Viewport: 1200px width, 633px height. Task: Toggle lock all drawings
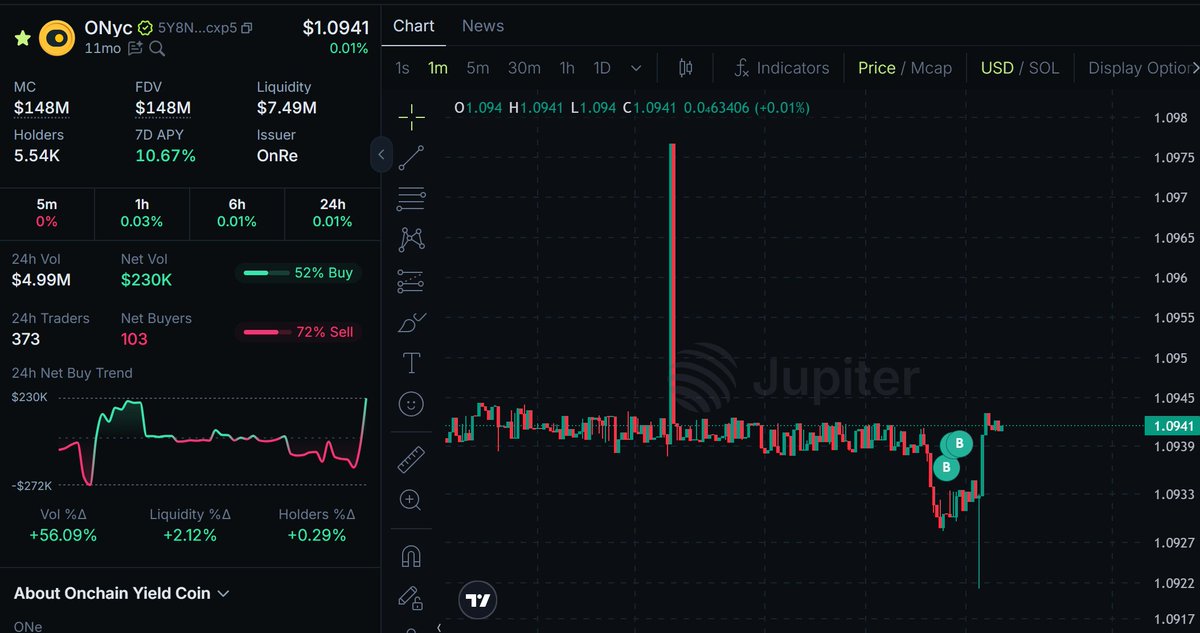[411, 597]
